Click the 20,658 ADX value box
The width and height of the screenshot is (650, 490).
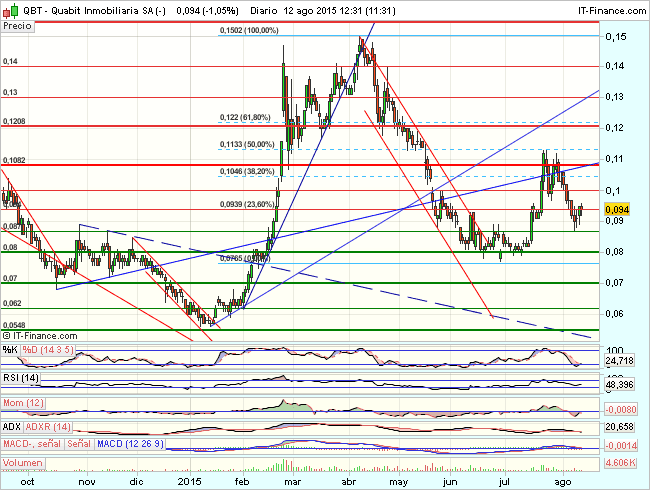(619, 427)
